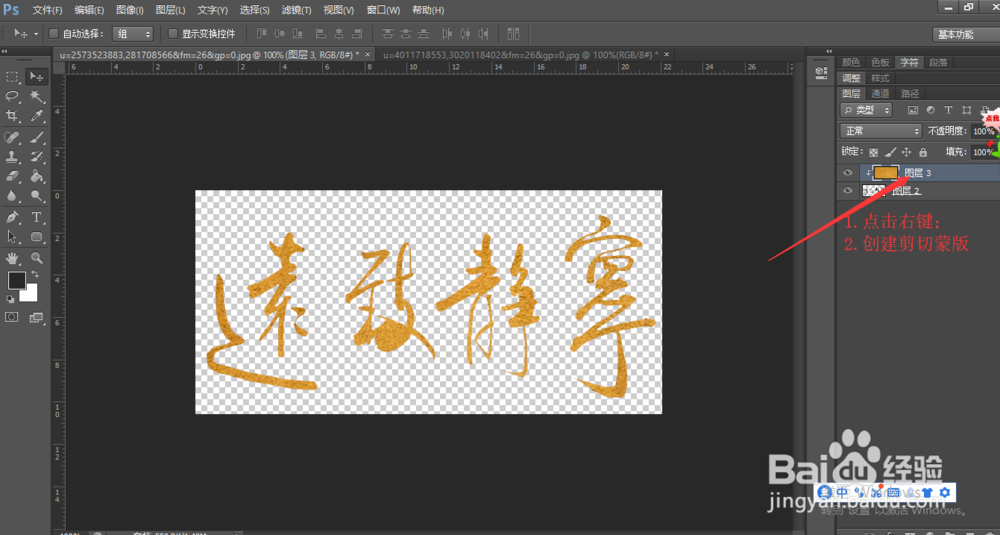Expand the toolbox double-arrow

point(4,51)
